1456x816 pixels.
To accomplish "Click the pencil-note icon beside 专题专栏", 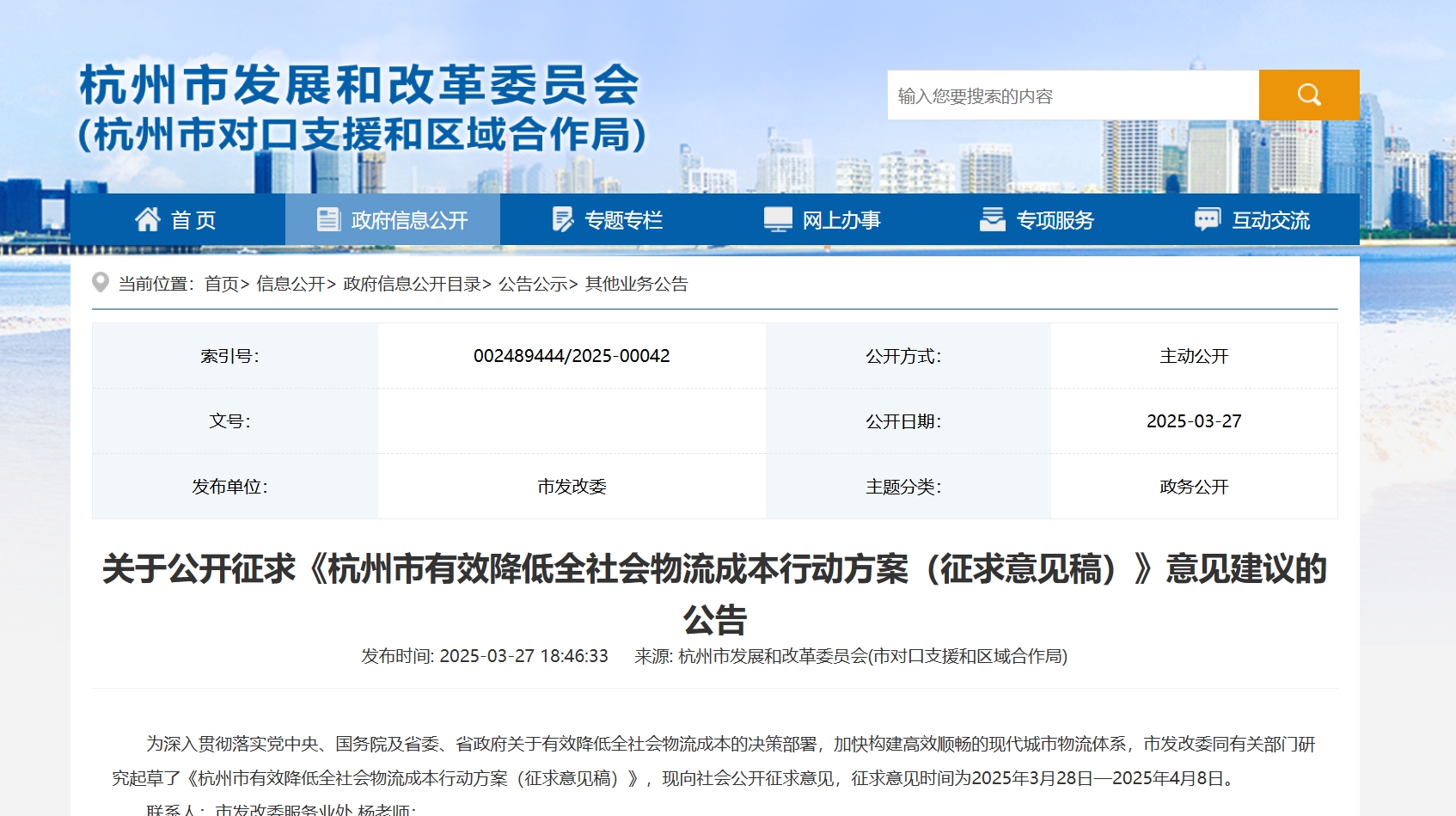I will pos(562,220).
